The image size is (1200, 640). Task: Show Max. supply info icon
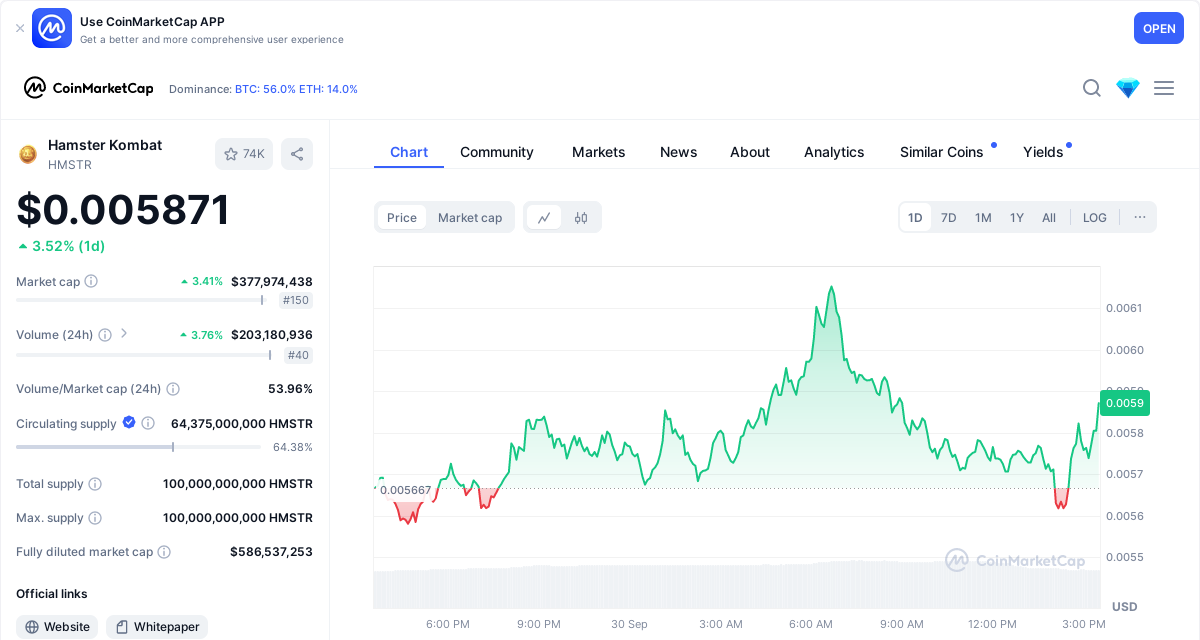click(95, 518)
